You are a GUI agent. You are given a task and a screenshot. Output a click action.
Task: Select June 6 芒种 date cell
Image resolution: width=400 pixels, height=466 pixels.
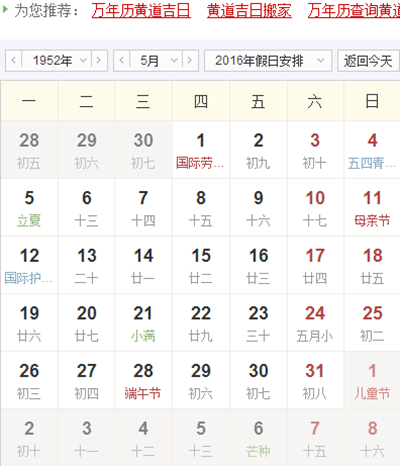258,438
